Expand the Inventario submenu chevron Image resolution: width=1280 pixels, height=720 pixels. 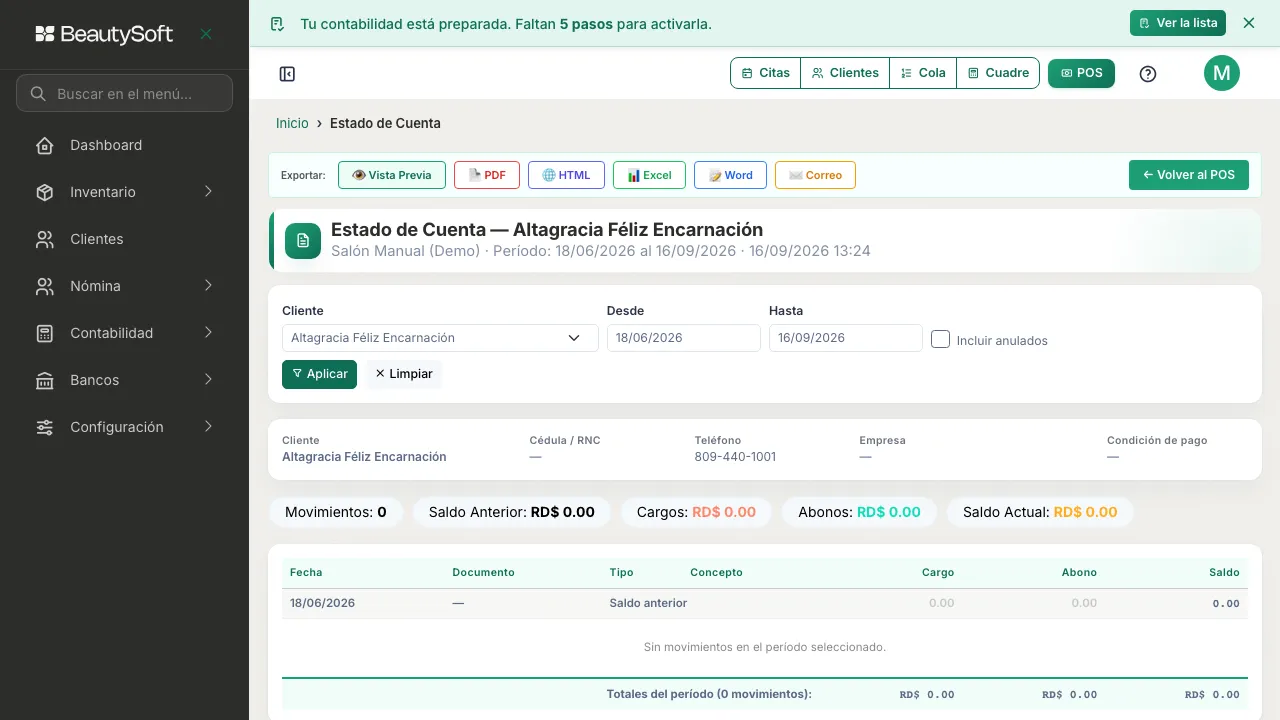208,192
